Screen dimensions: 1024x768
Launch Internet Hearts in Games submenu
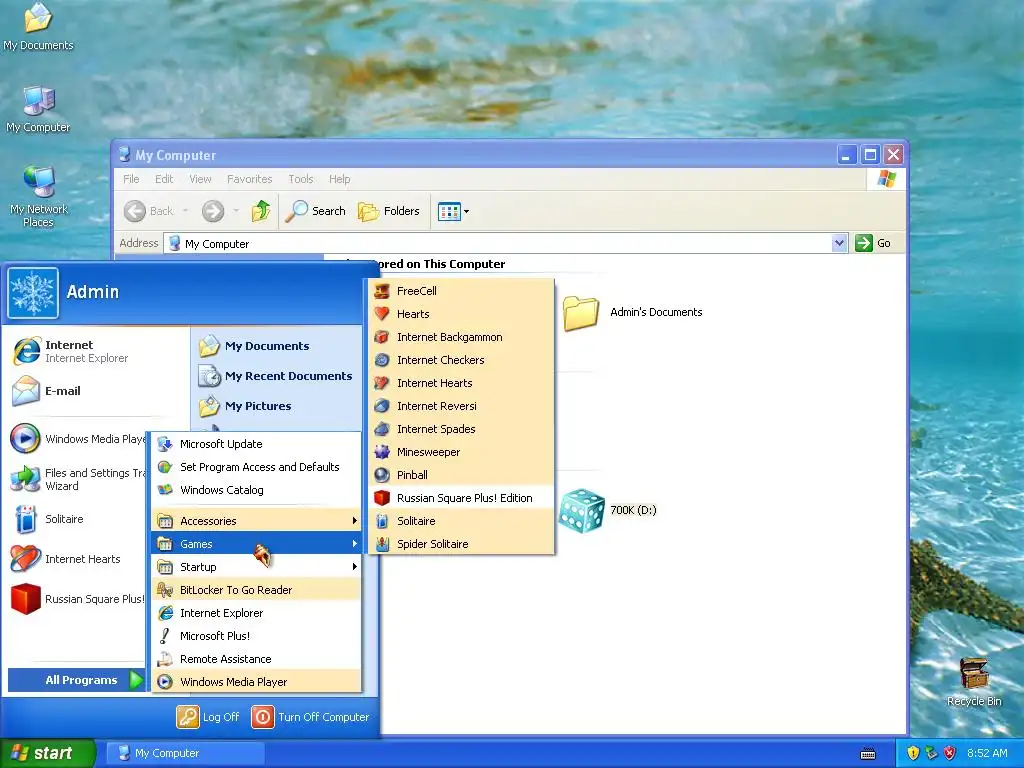pyautogui.click(x=461, y=383)
